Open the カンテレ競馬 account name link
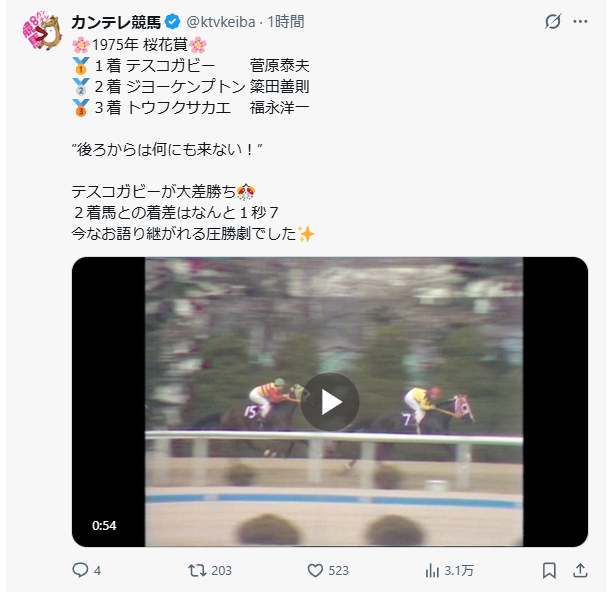 pyautogui.click(x=116, y=22)
